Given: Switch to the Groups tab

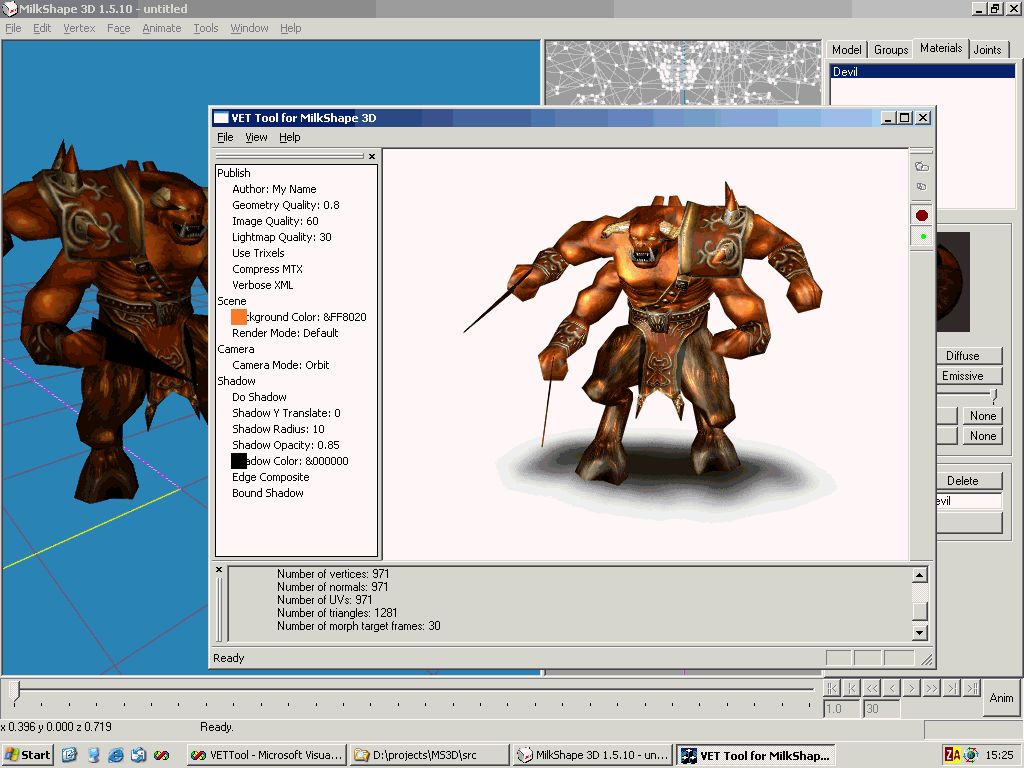Looking at the screenshot, I should (x=891, y=50).
